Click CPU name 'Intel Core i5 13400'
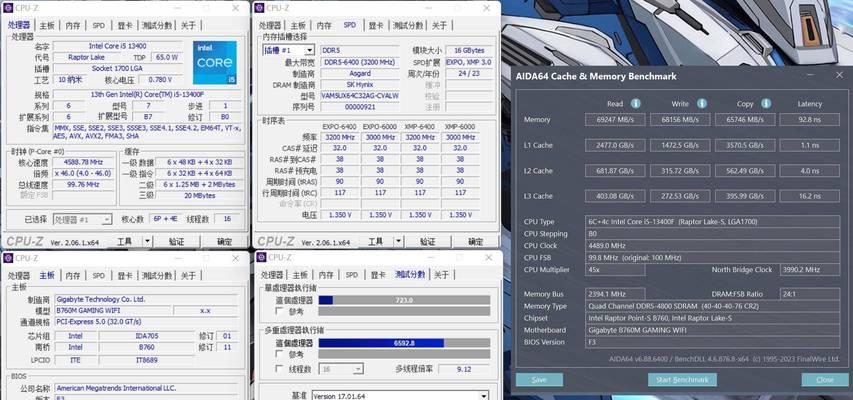The height and width of the screenshot is (400, 853). pyautogui.click(x=118, y=46)
